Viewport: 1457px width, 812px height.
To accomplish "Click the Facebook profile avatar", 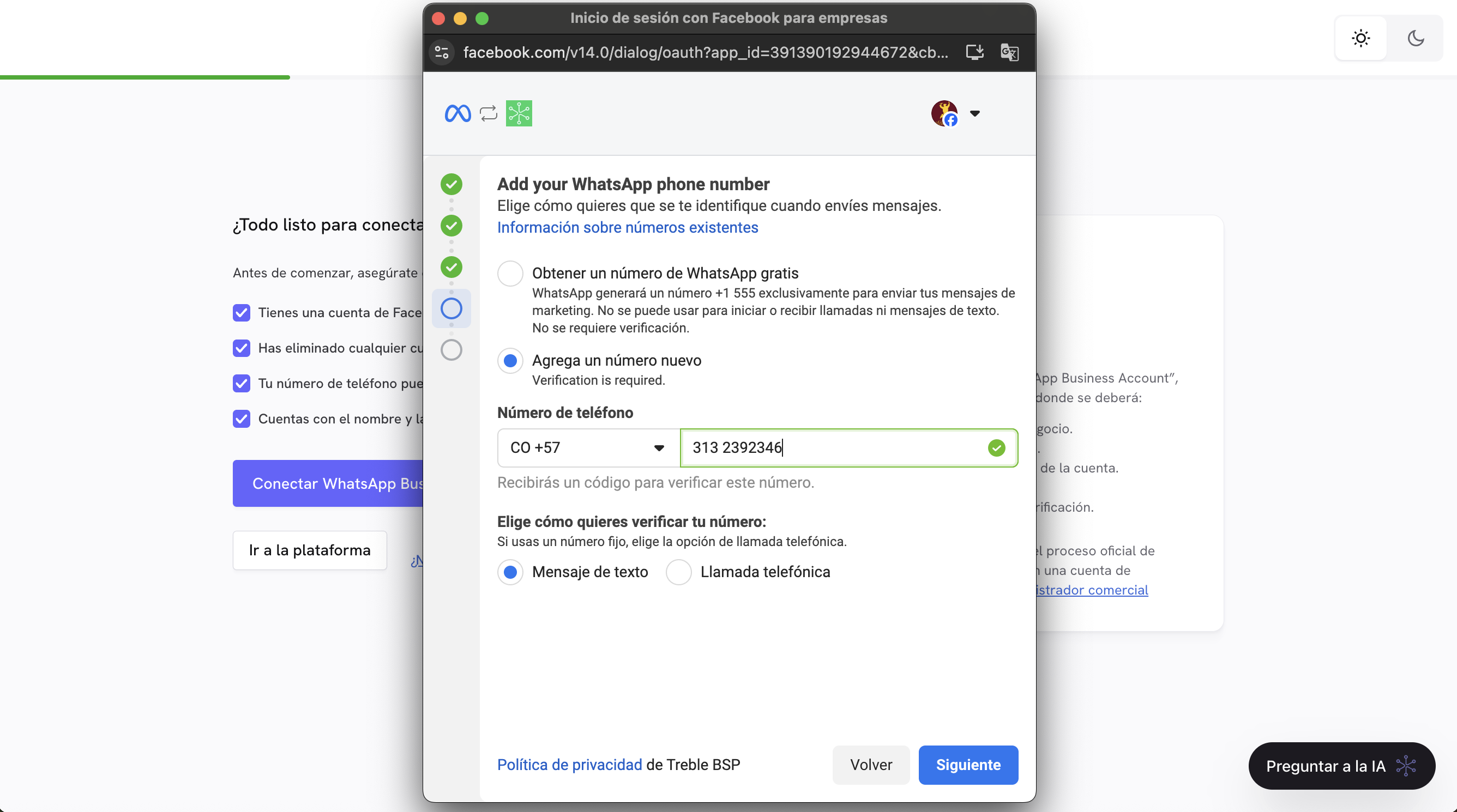I will coord(944,114).
